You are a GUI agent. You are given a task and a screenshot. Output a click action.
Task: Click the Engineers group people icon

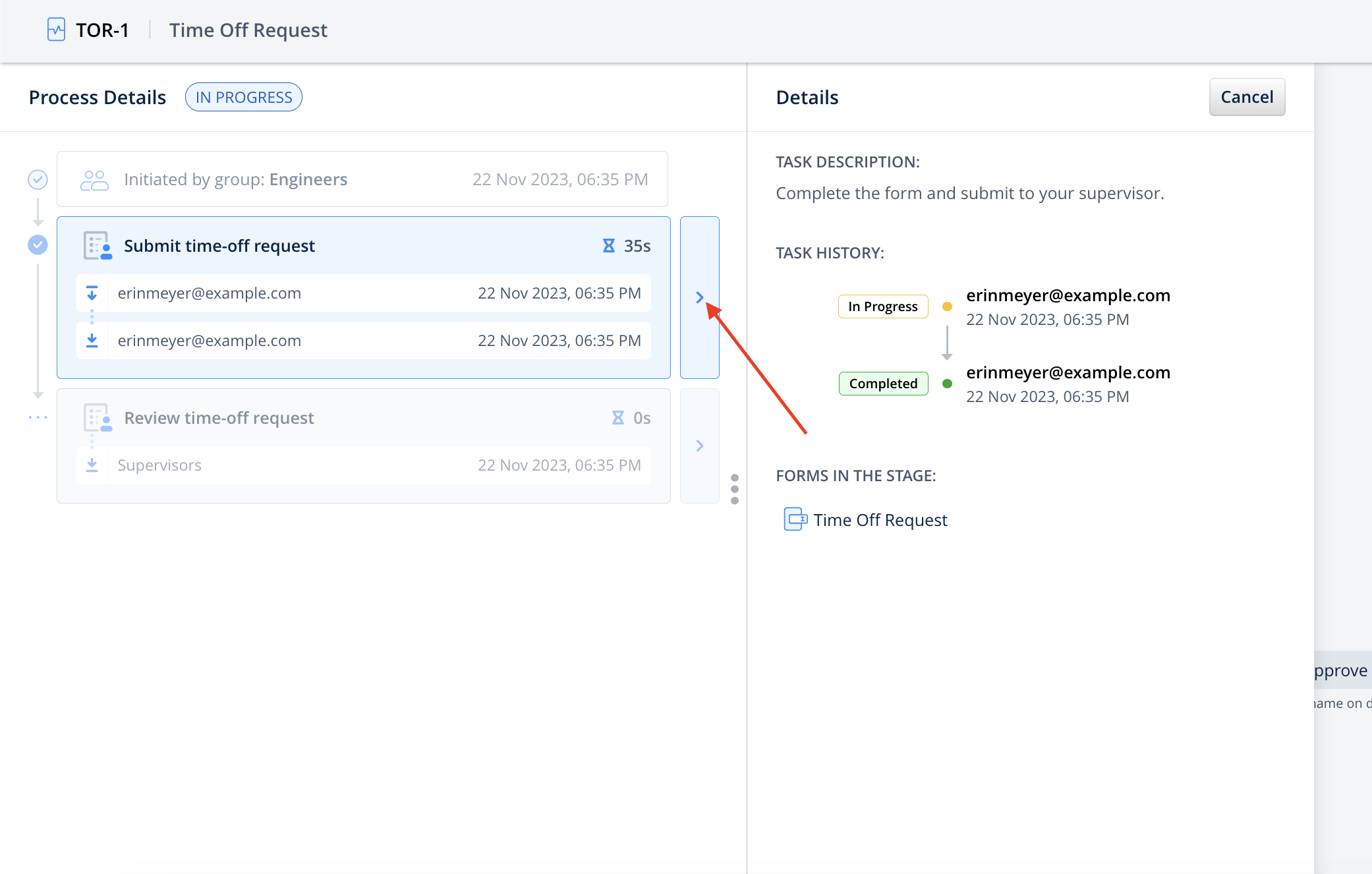[x=94, y=180]
